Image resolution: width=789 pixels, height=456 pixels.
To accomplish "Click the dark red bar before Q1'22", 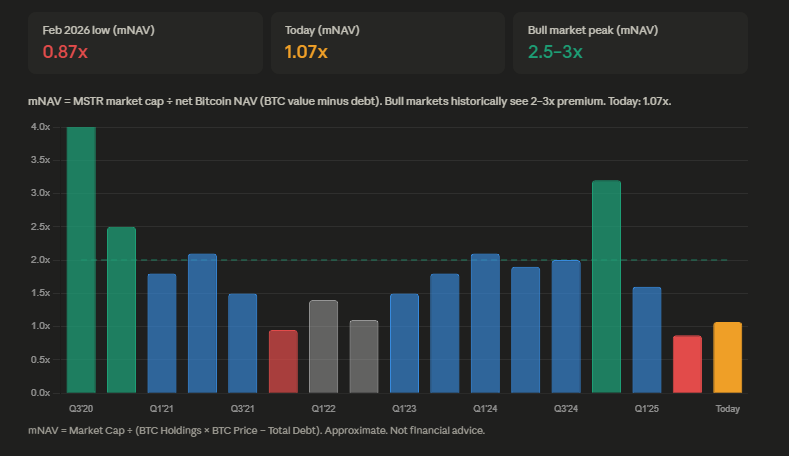I will (x=283, y=361).
